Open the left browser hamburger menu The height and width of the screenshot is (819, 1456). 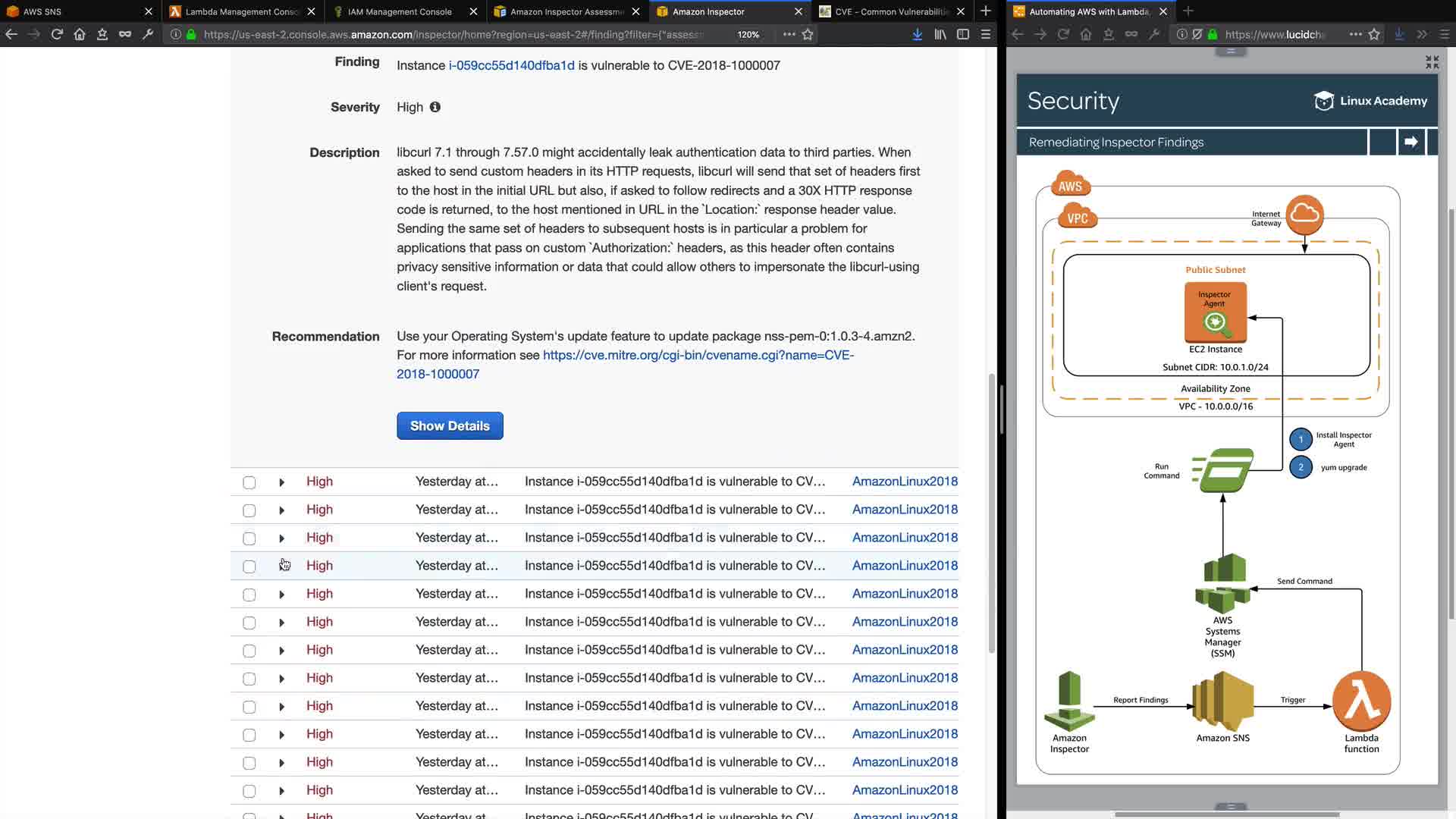986,34
